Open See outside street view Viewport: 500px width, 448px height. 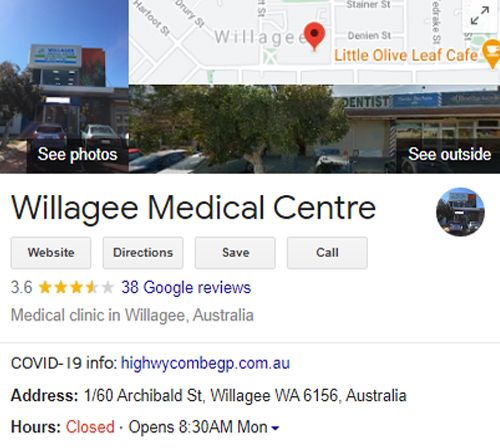click(x=314, y=129)
